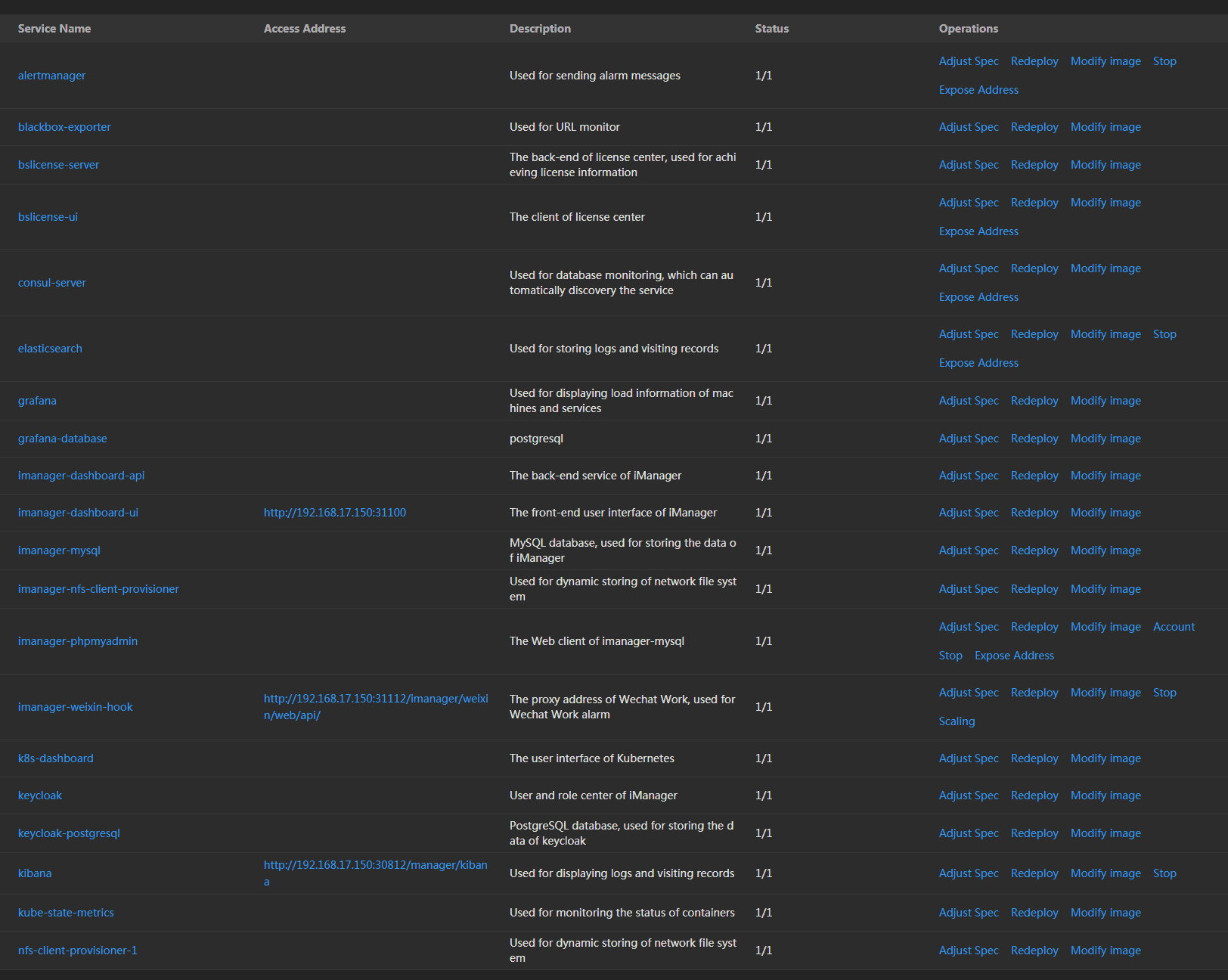Click Stop for the alertmanager service
The width and height of the screenshot is (1228, 980).
click(1164, 61)
